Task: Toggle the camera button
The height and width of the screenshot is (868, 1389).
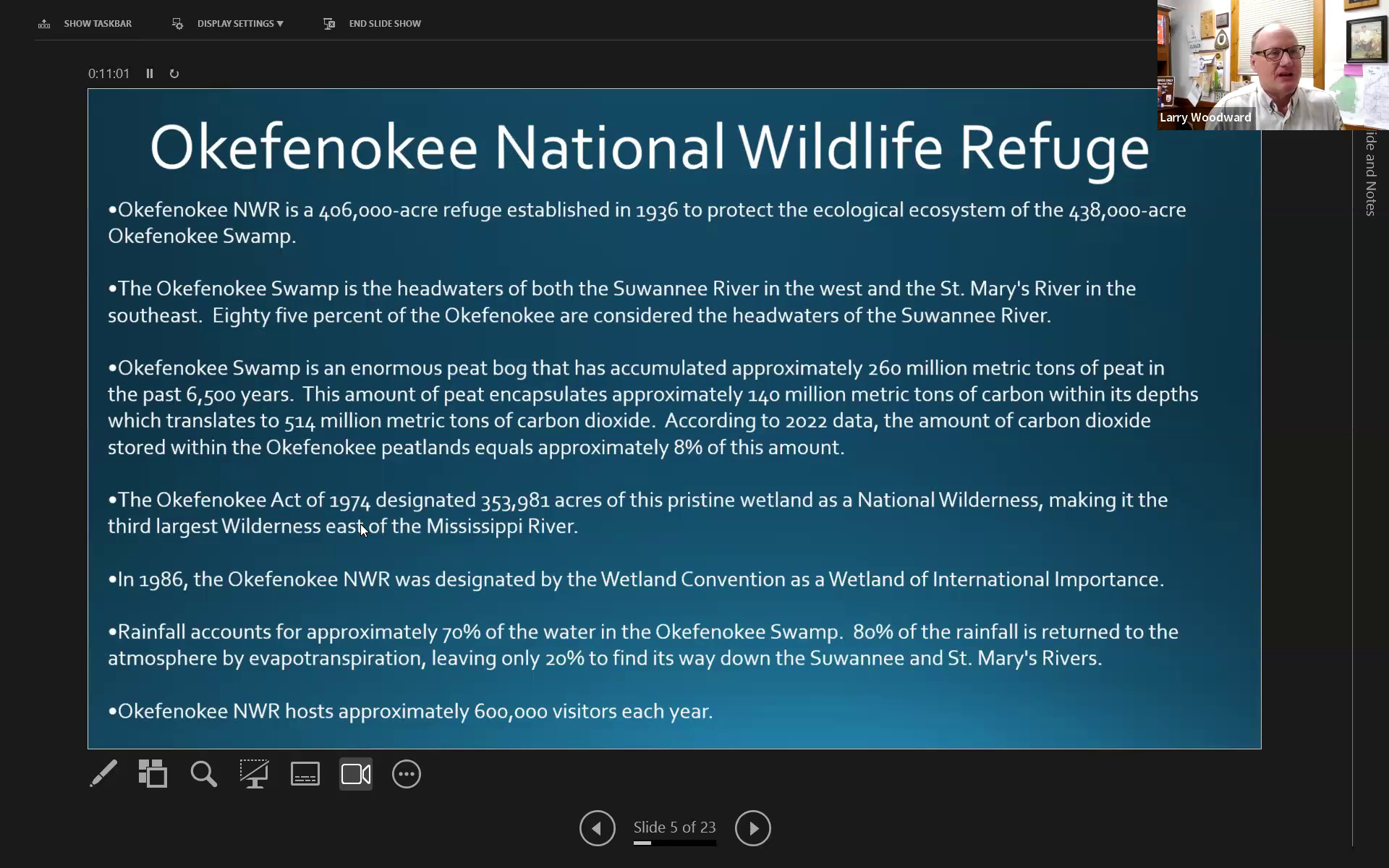Action: [356, 774]
